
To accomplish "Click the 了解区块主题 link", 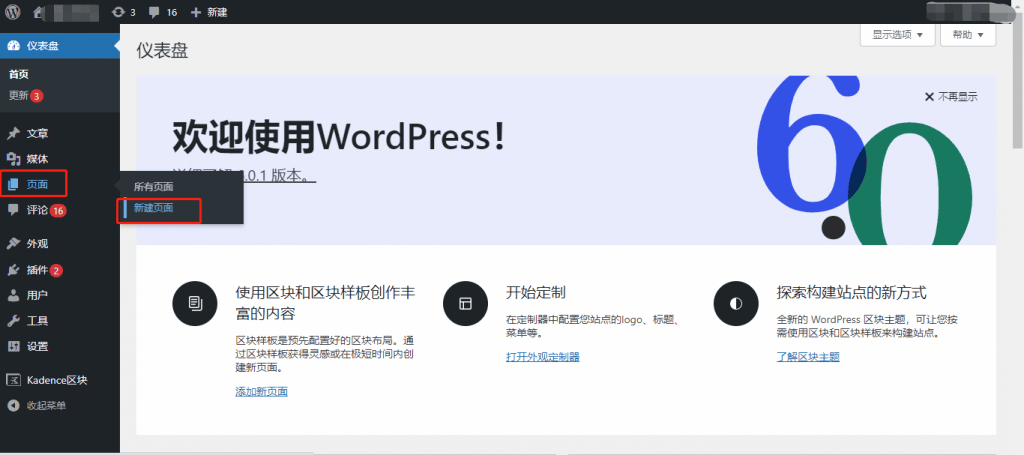I will tap(808, 356).
